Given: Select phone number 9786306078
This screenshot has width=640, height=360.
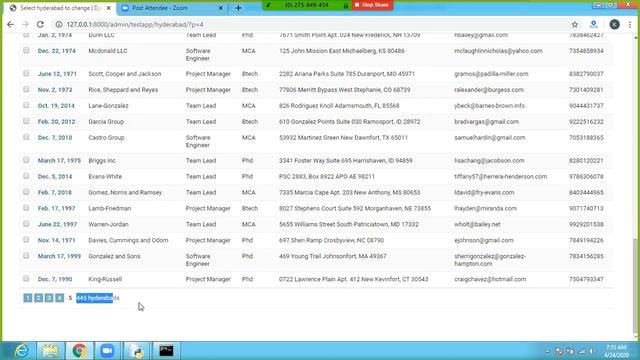Looking at the screenshot, I should [586, 177].
